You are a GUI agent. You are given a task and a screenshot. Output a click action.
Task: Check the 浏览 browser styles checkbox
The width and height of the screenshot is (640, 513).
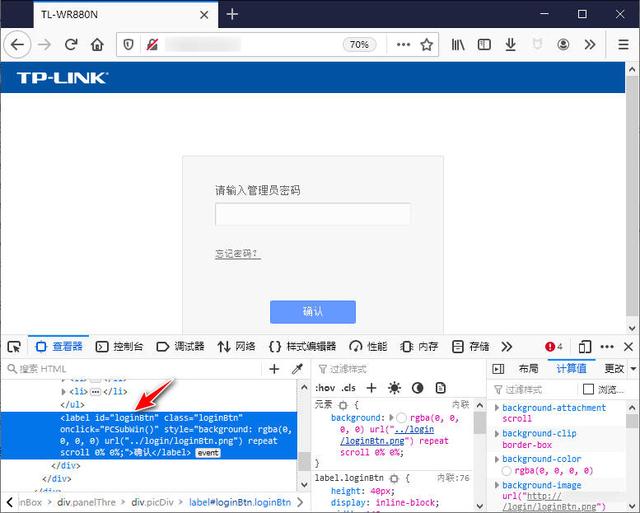click(x=588, y=389)
